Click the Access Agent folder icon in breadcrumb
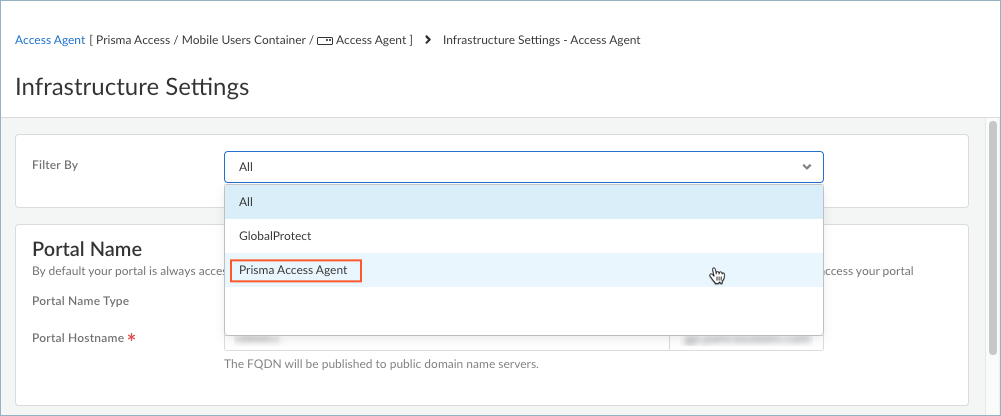 pos(325,41)
